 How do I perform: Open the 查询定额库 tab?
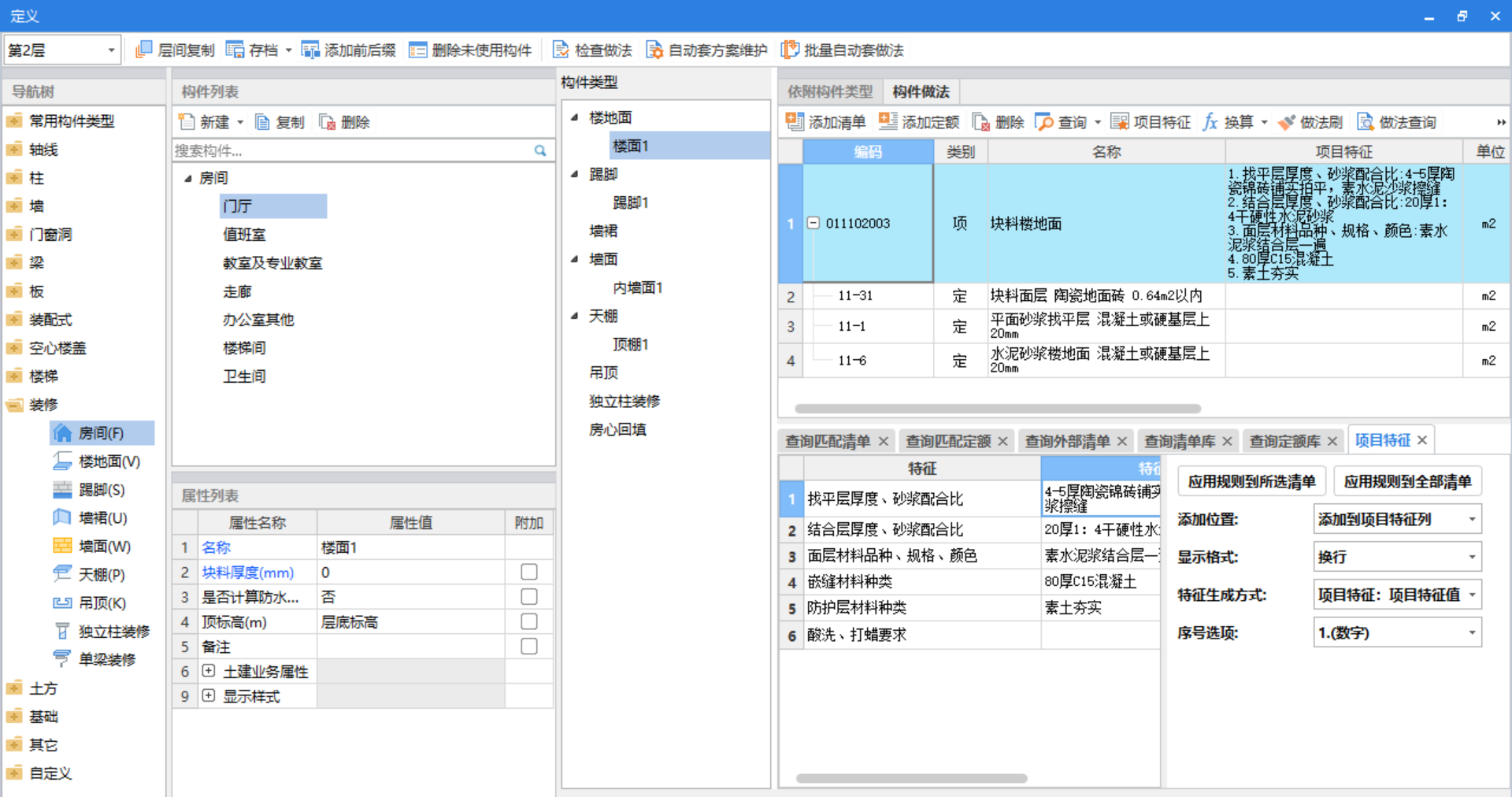[x=1284, y=441]
